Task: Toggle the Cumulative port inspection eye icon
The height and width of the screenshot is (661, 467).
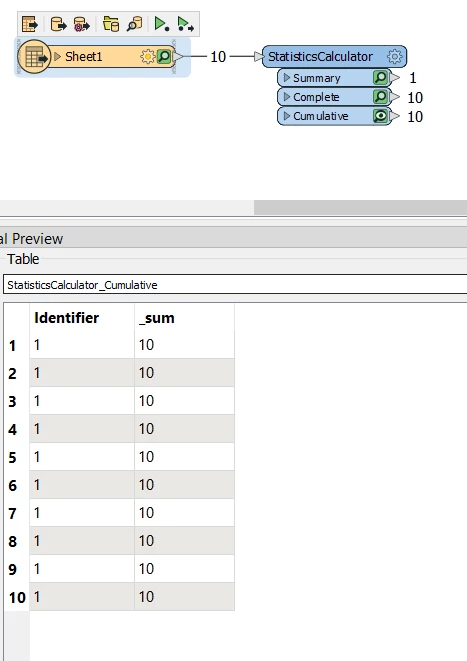Action: coord(381,116)
